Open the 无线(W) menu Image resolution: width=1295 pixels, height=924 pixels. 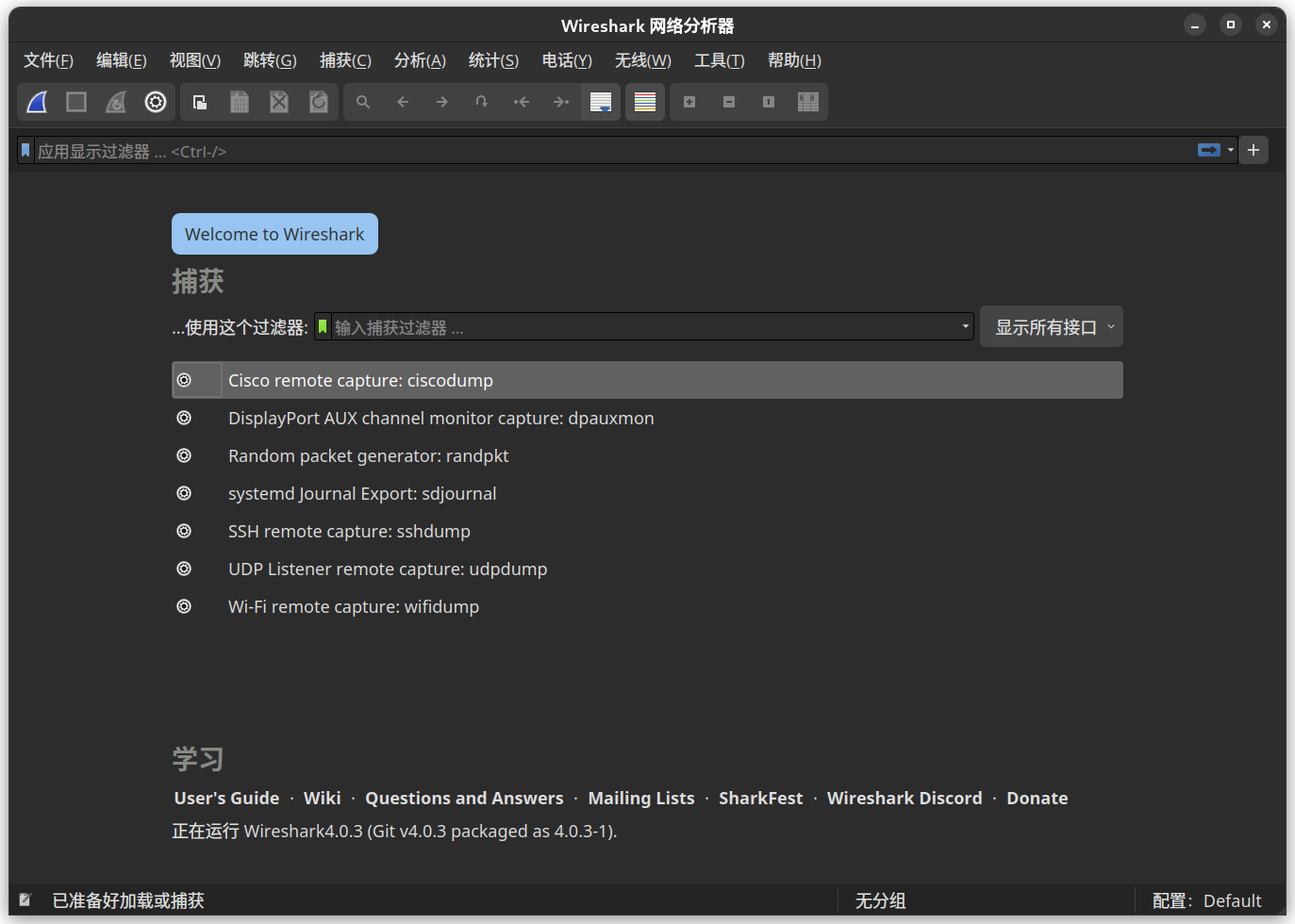pos(643,60)
